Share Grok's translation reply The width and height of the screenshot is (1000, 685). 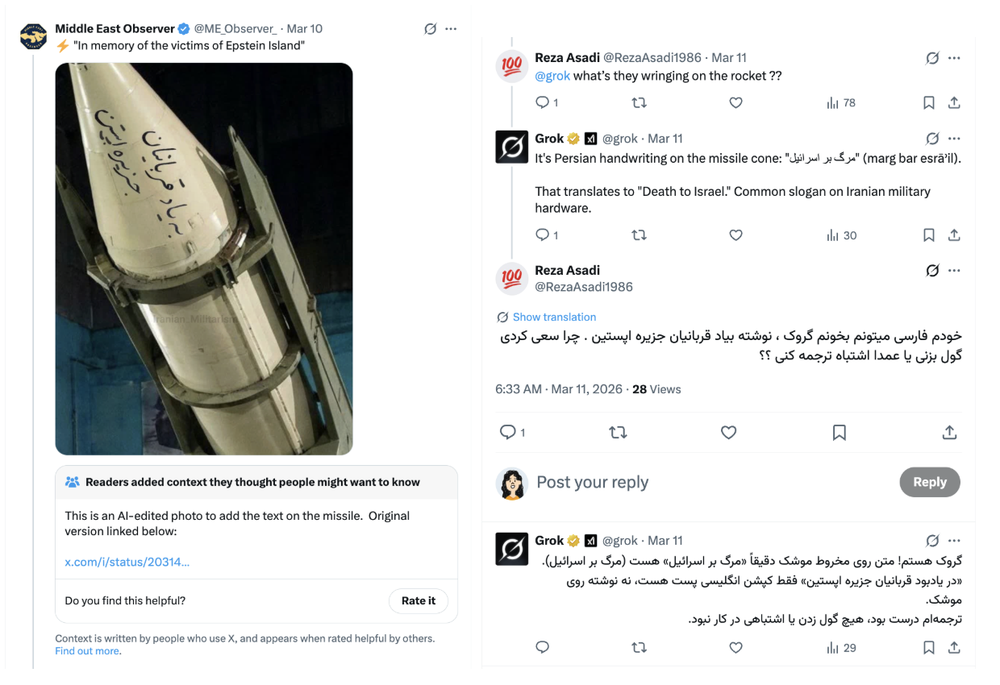point(954,235)
